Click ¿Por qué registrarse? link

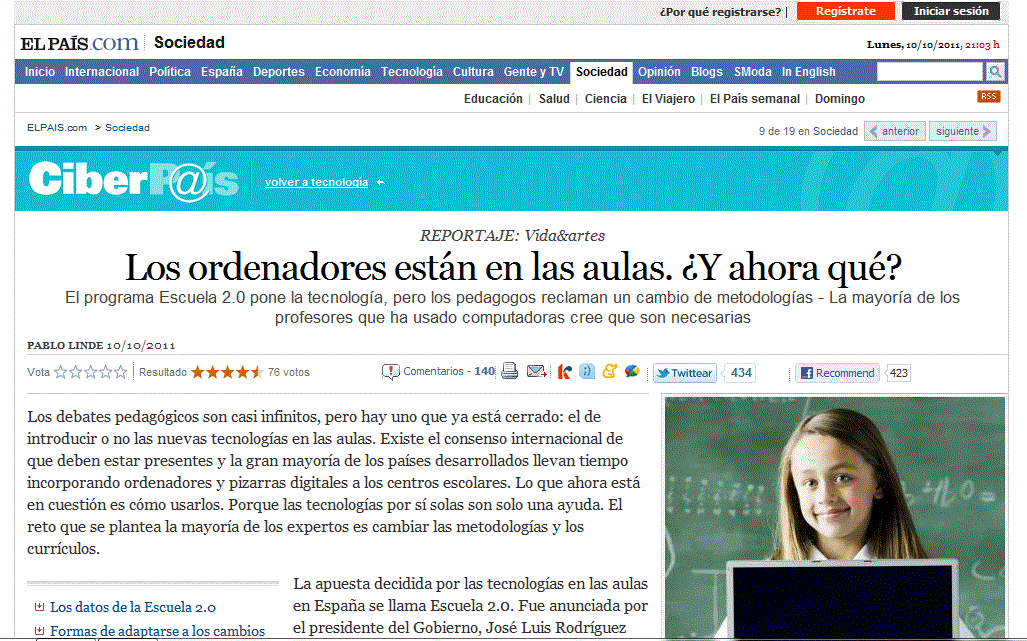720,12
